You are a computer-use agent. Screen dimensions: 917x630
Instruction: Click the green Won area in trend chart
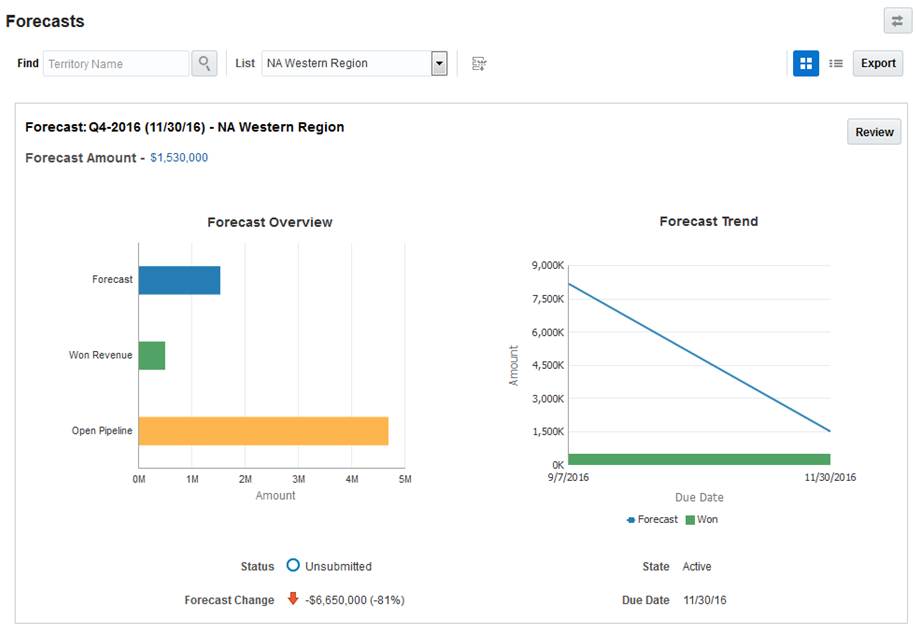[699, 459]
